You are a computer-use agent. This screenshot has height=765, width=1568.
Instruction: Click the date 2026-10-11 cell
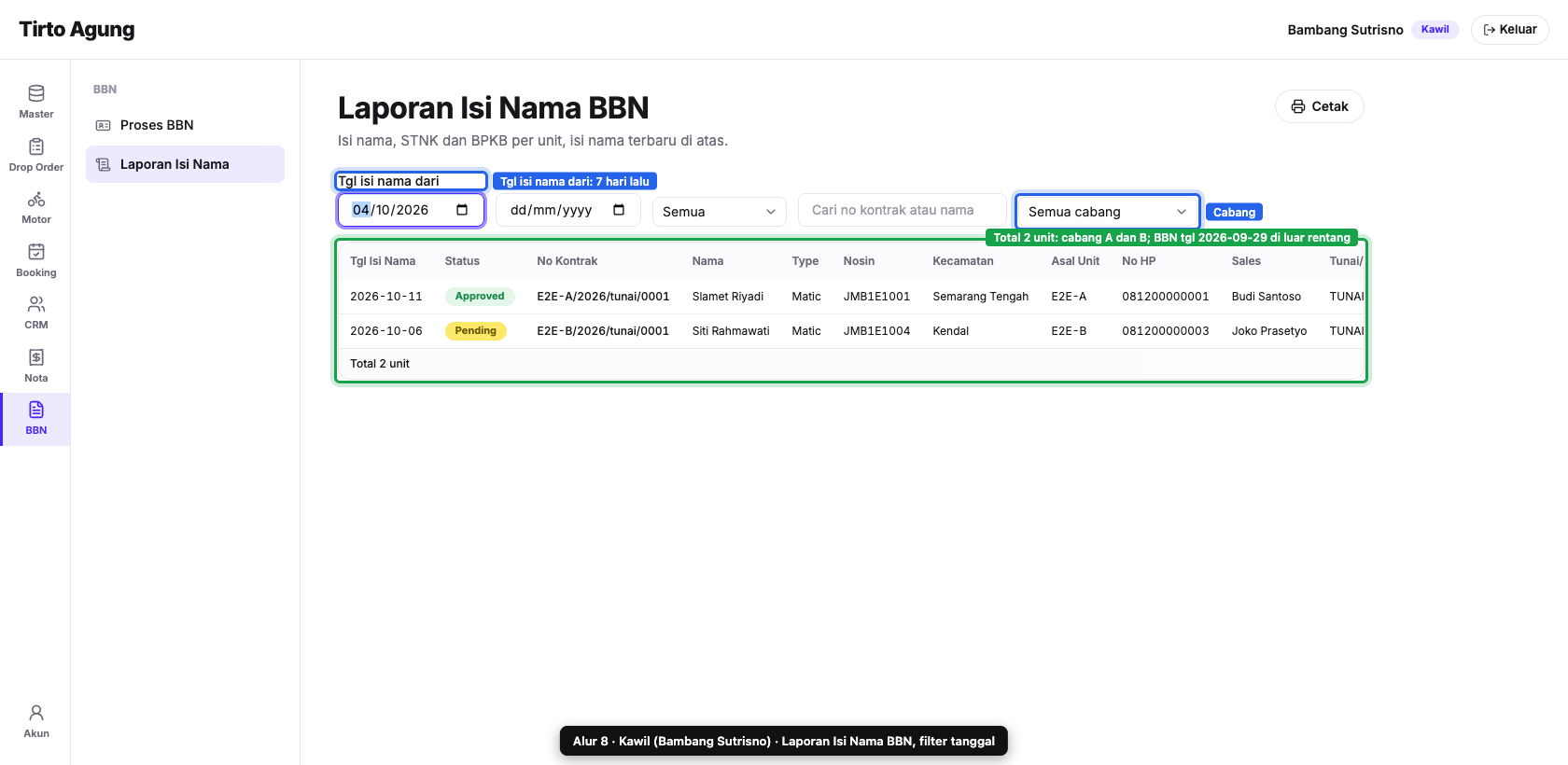386,297
